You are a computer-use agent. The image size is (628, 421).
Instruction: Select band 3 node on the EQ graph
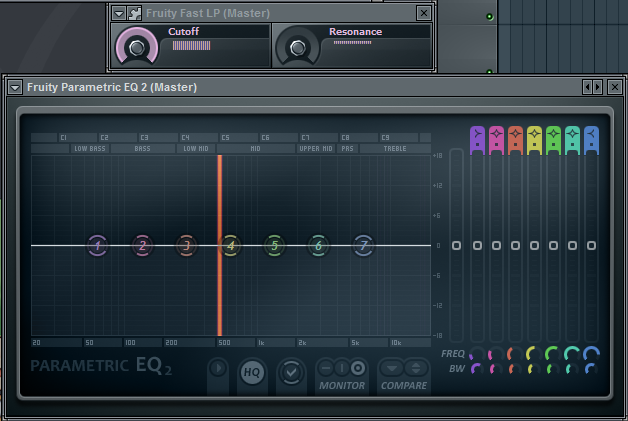coord(186,245)
